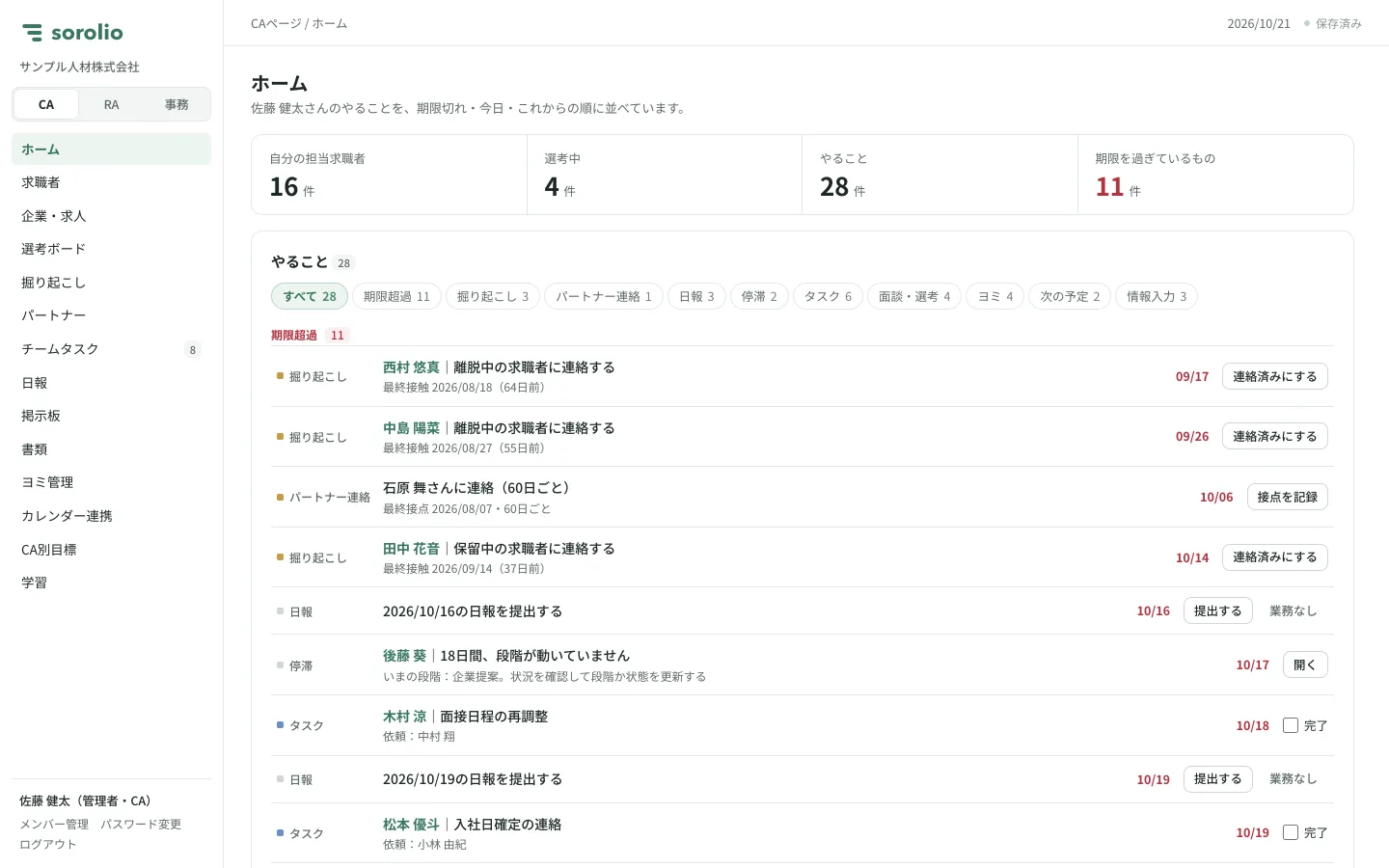1389x868 pixels.
Task: Filter tasks by 掘り起こし 3 chip
Action: pos(493,296)
